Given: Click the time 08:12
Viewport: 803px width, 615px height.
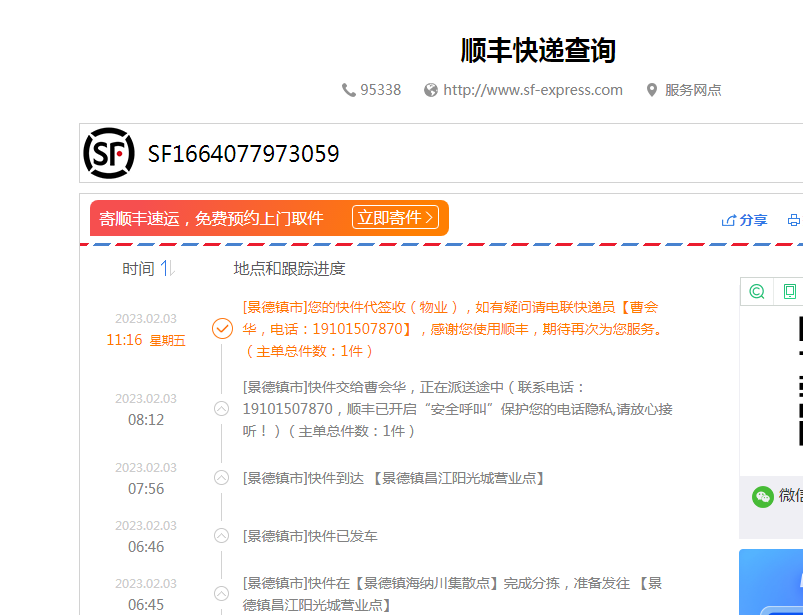Looking at the screenshot, I should 146,420.
